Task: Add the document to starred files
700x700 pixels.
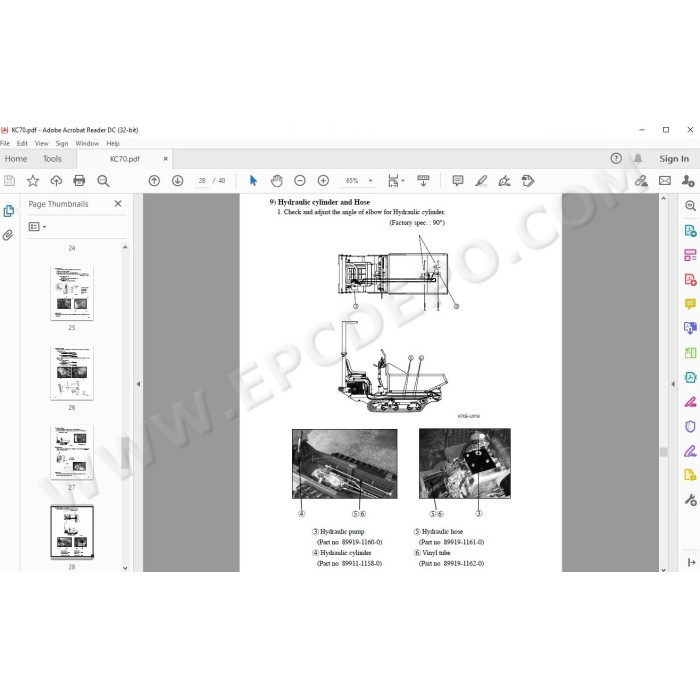Action: (33, 181)
